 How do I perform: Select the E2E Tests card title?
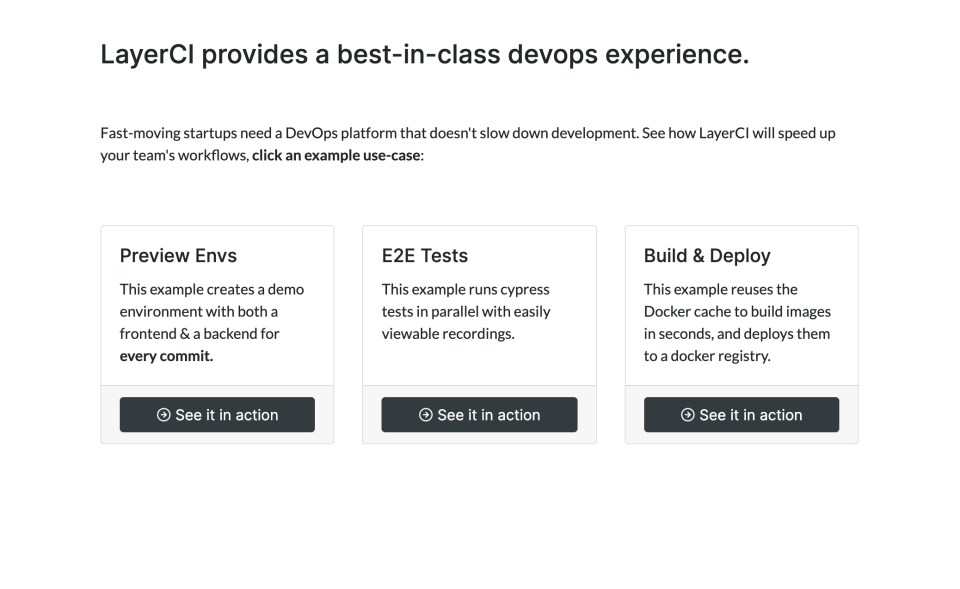[424, 256]
